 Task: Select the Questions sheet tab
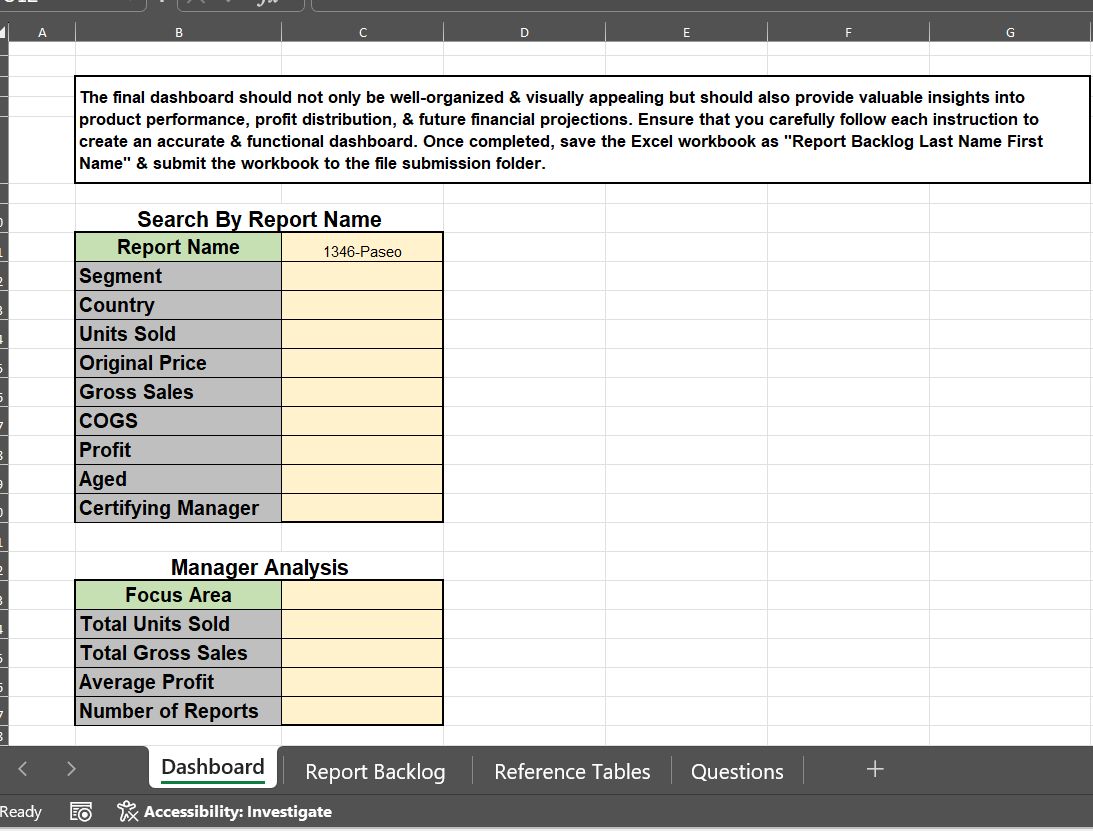coord(736,771)
